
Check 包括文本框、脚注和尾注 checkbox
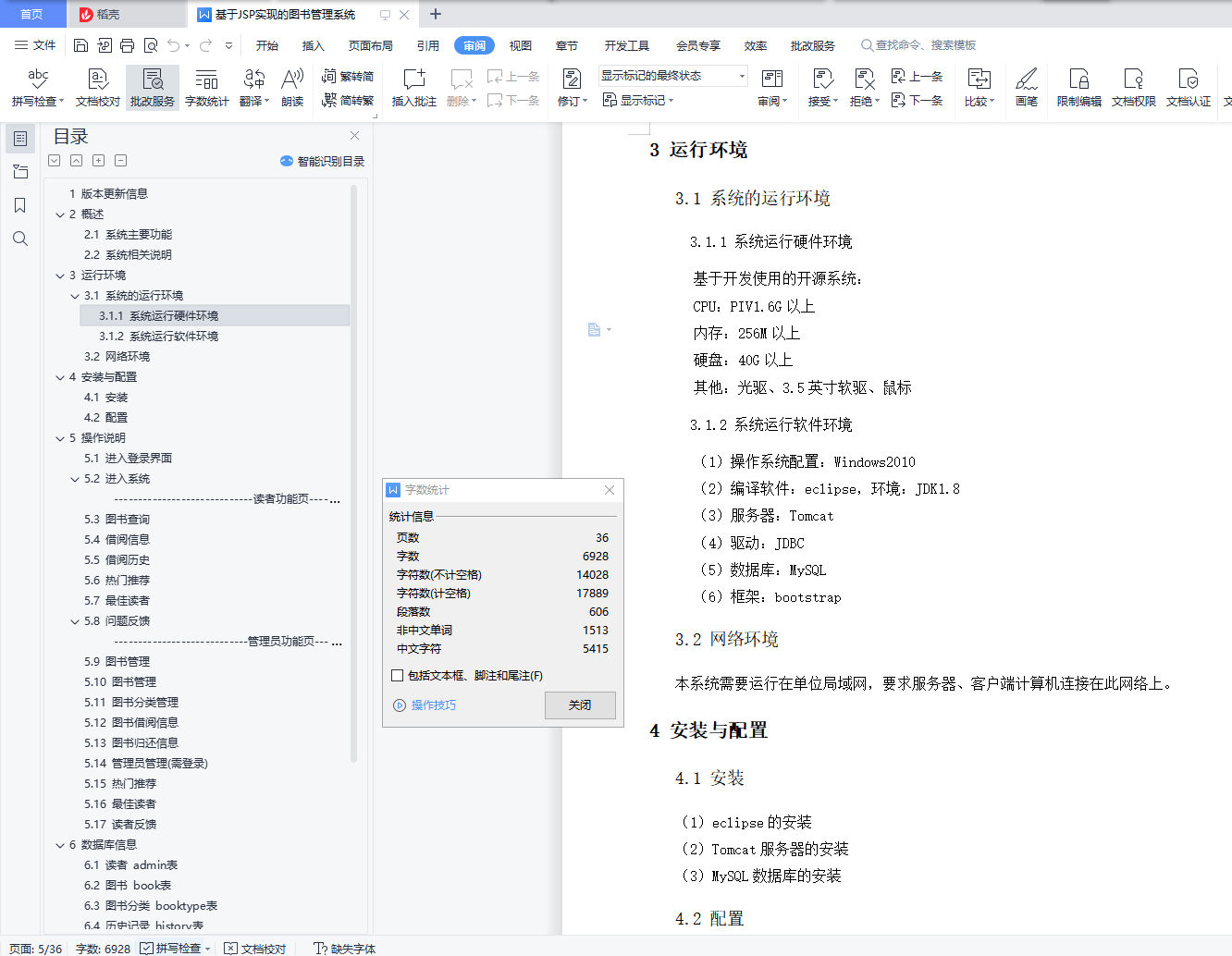398,676
